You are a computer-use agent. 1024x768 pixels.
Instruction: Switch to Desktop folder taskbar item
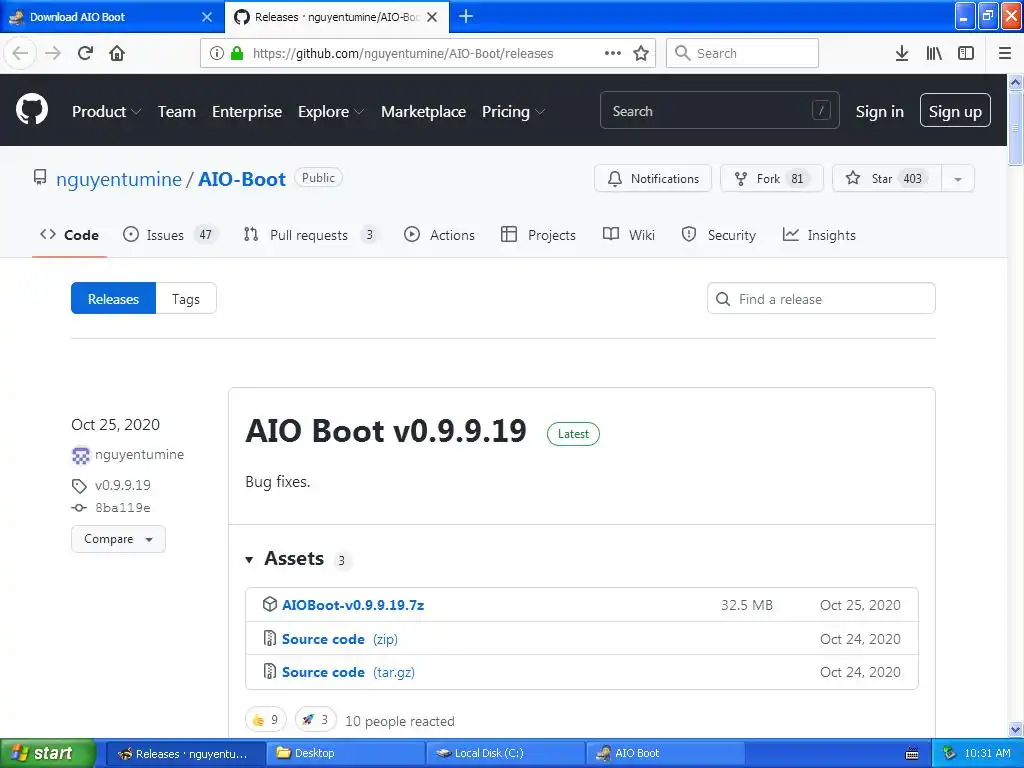(x=345, y=754)
